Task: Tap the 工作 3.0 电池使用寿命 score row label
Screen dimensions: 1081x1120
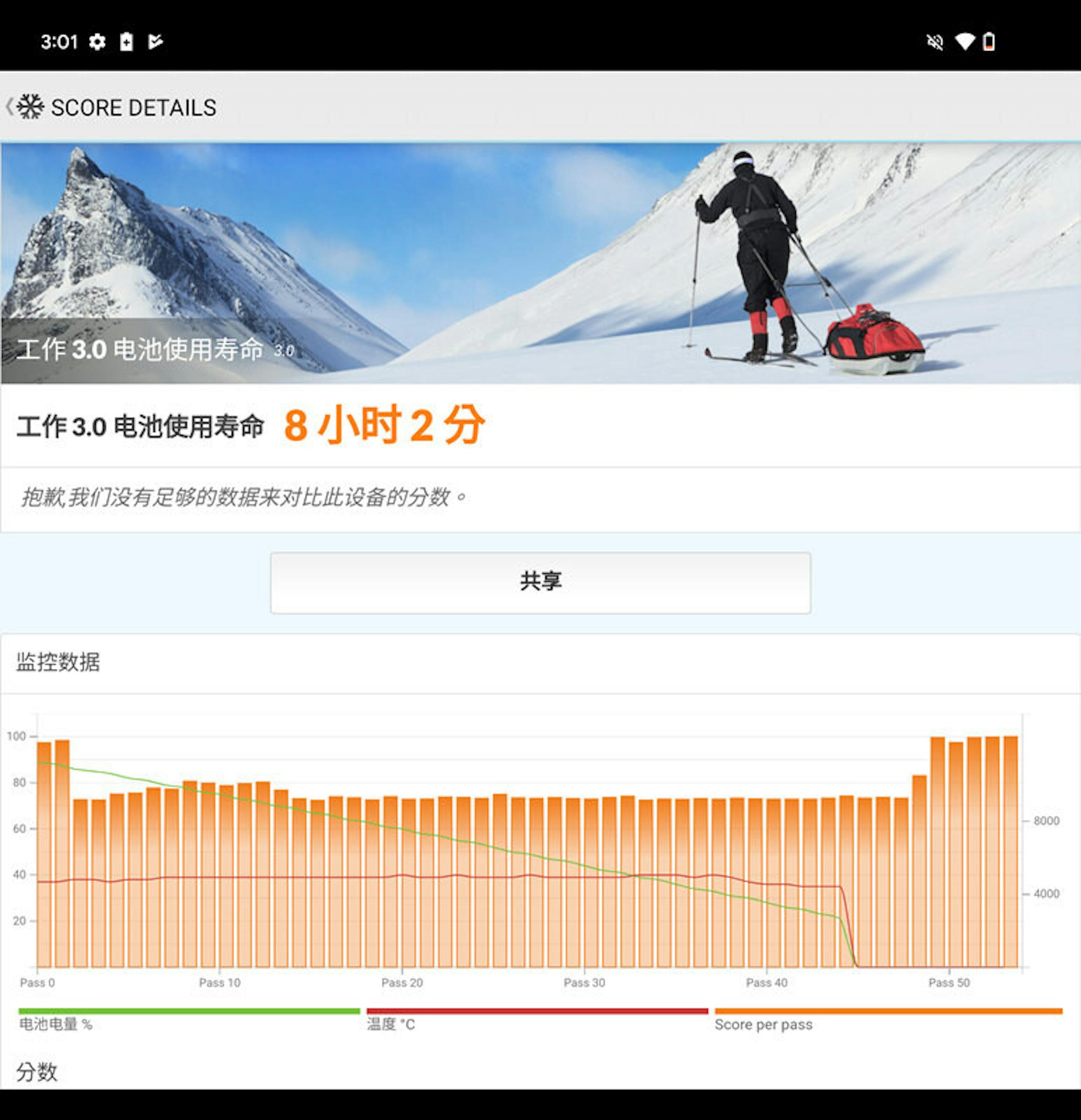Action: pos(140,426)
